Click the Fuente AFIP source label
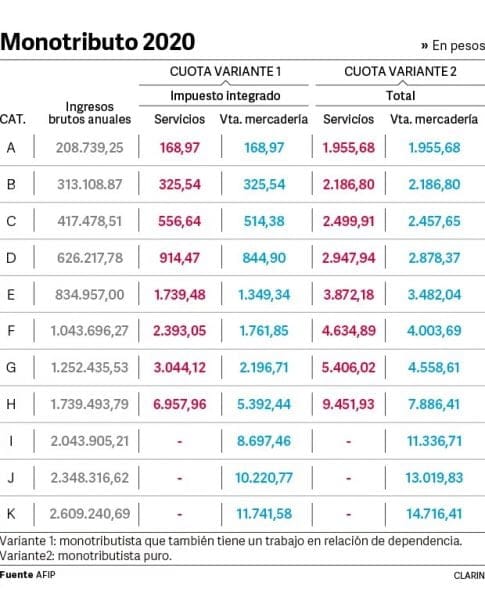Screen dimensions: 485x600 [x=28, y=575]
